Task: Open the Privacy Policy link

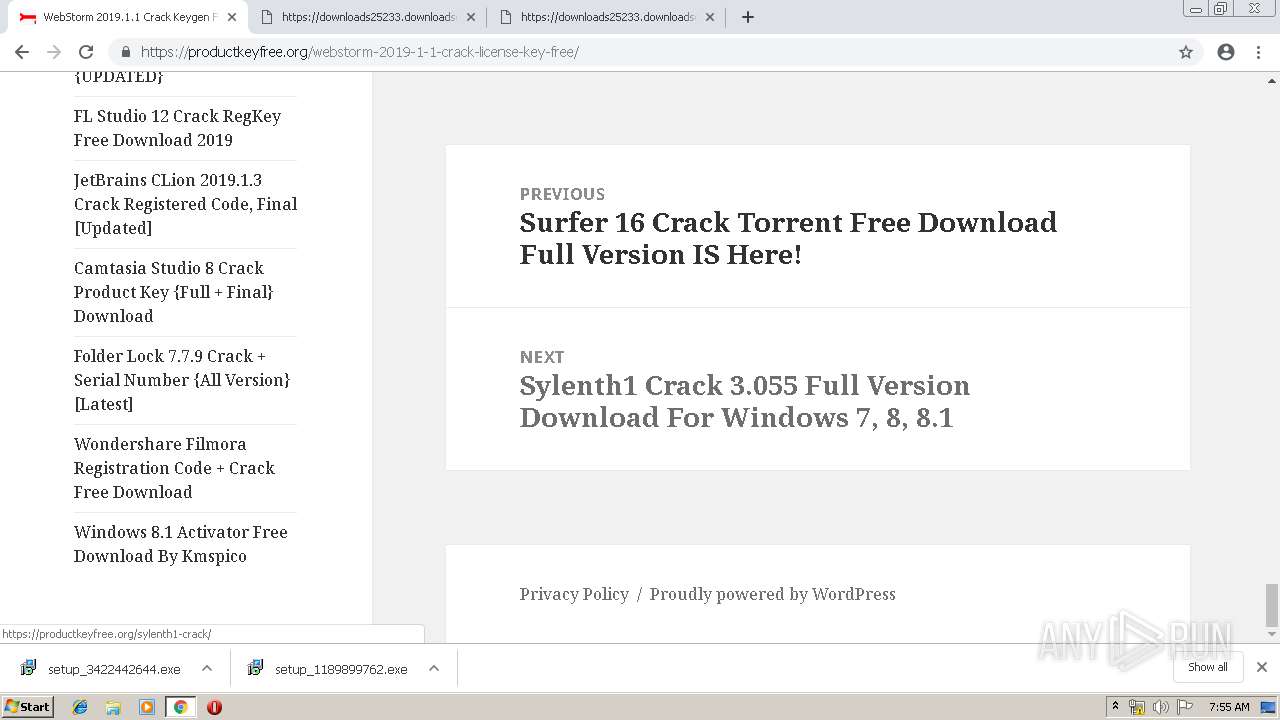Action: (x=574, y=594)
